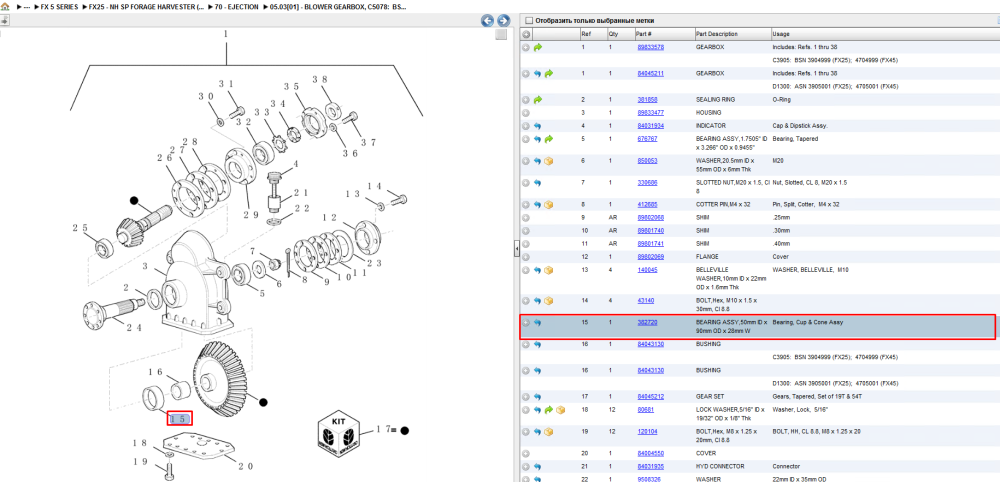The width and height of the screenshot is (1000, 482).
Task: Go to the catalog home icon
Action: point(5,6)
